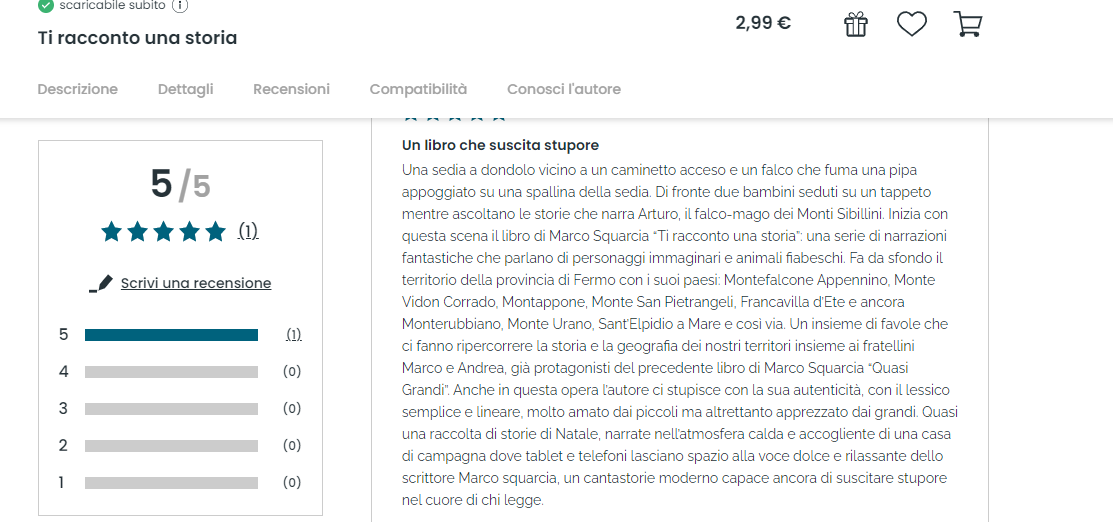Click the pencil icon for writing review
The image size is (1113, 522).
(101, 284)
